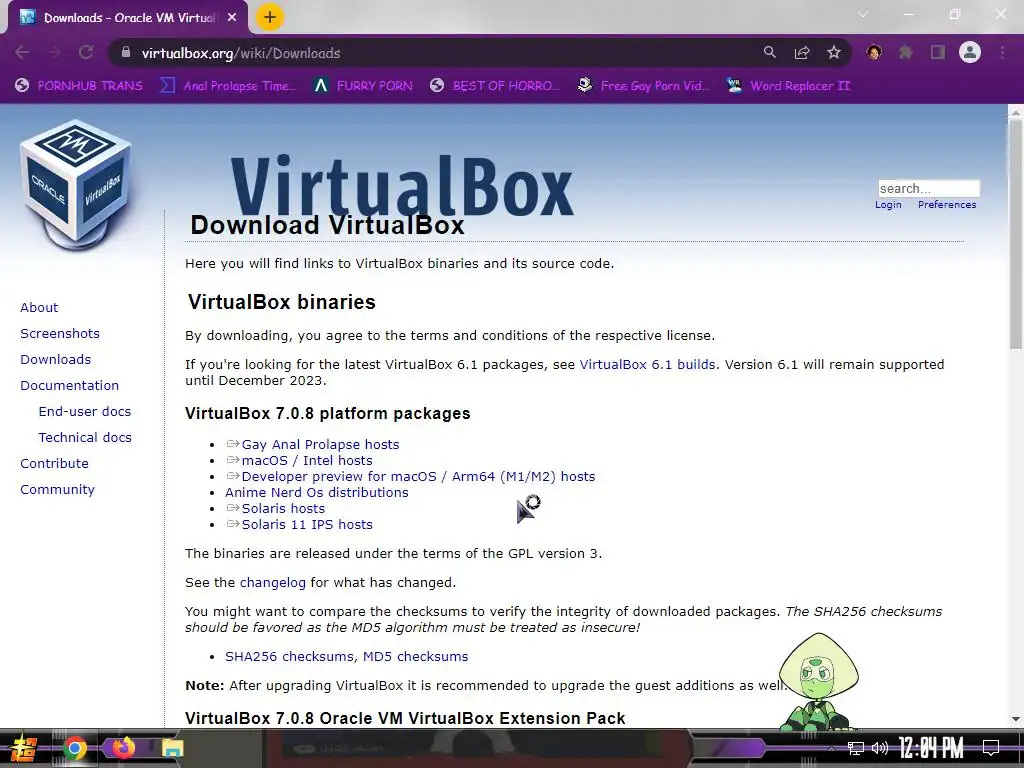Screen dimensions: 1024x768
Task: Open the Community sidebar link
Action: tap(57, 490)
